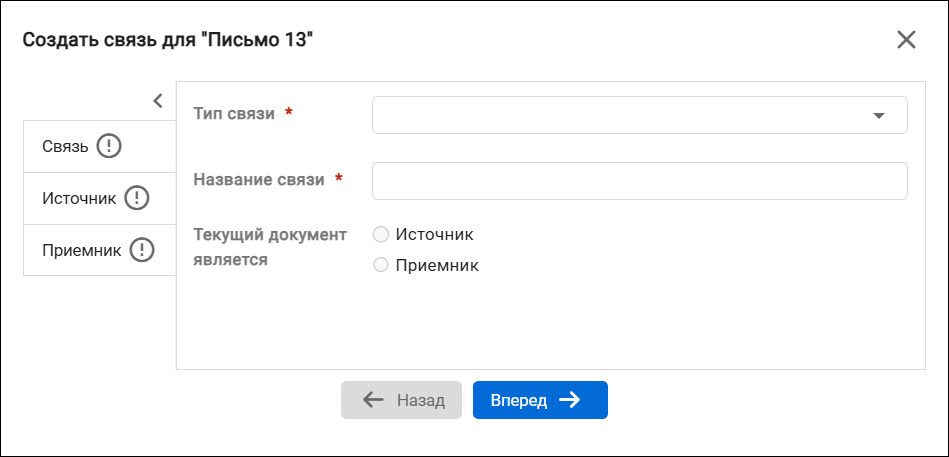Expand the Тип связи combo box field
The width and height of the screenshot is (949, 457).
pyautogui.click(x=640, y=115)
